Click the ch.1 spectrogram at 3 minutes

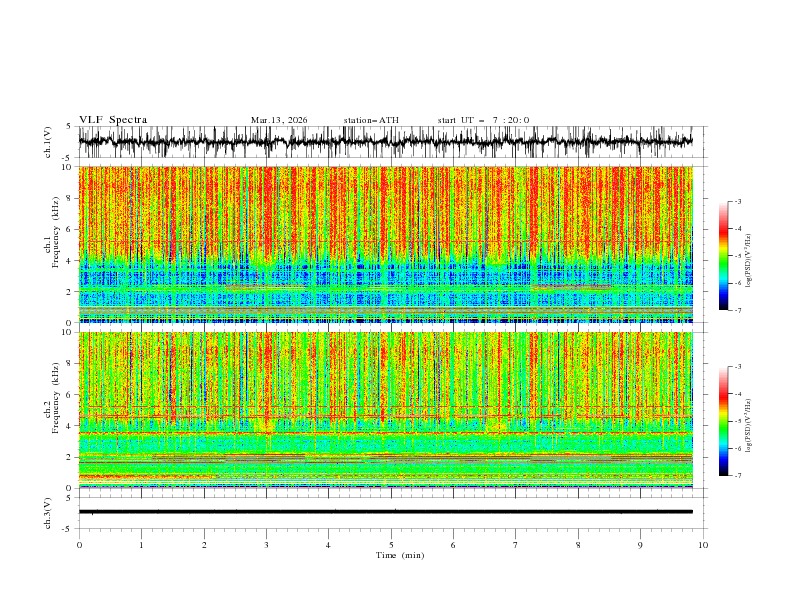[266, 244]
